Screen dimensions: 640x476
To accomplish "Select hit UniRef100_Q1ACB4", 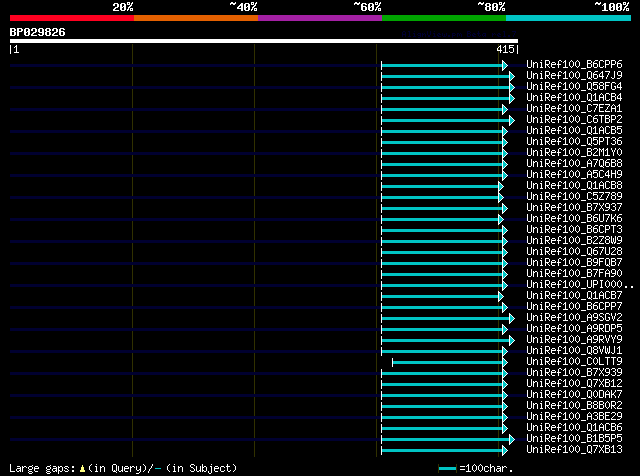I will pos(574,98).
